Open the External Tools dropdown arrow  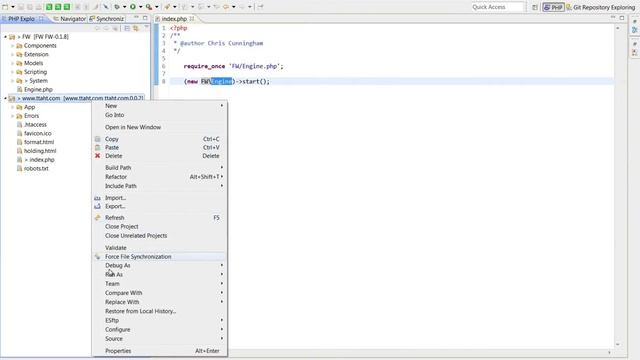click(x=156, y=7)
